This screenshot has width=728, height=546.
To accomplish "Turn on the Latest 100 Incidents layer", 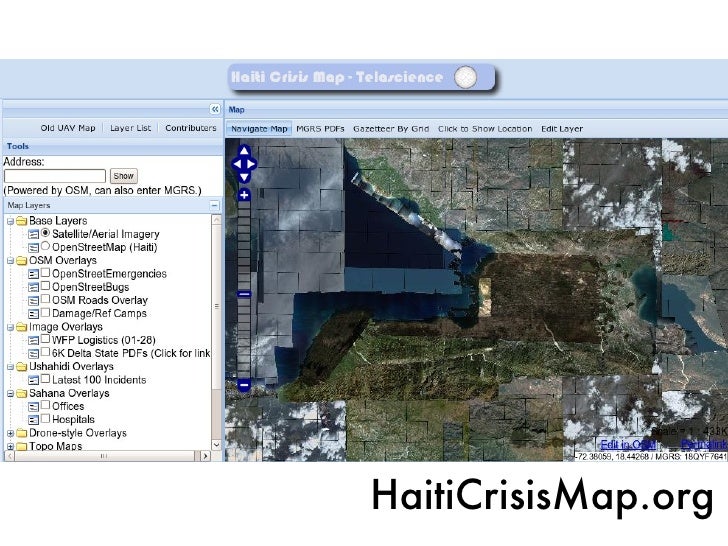I will [x=46, y=380].
